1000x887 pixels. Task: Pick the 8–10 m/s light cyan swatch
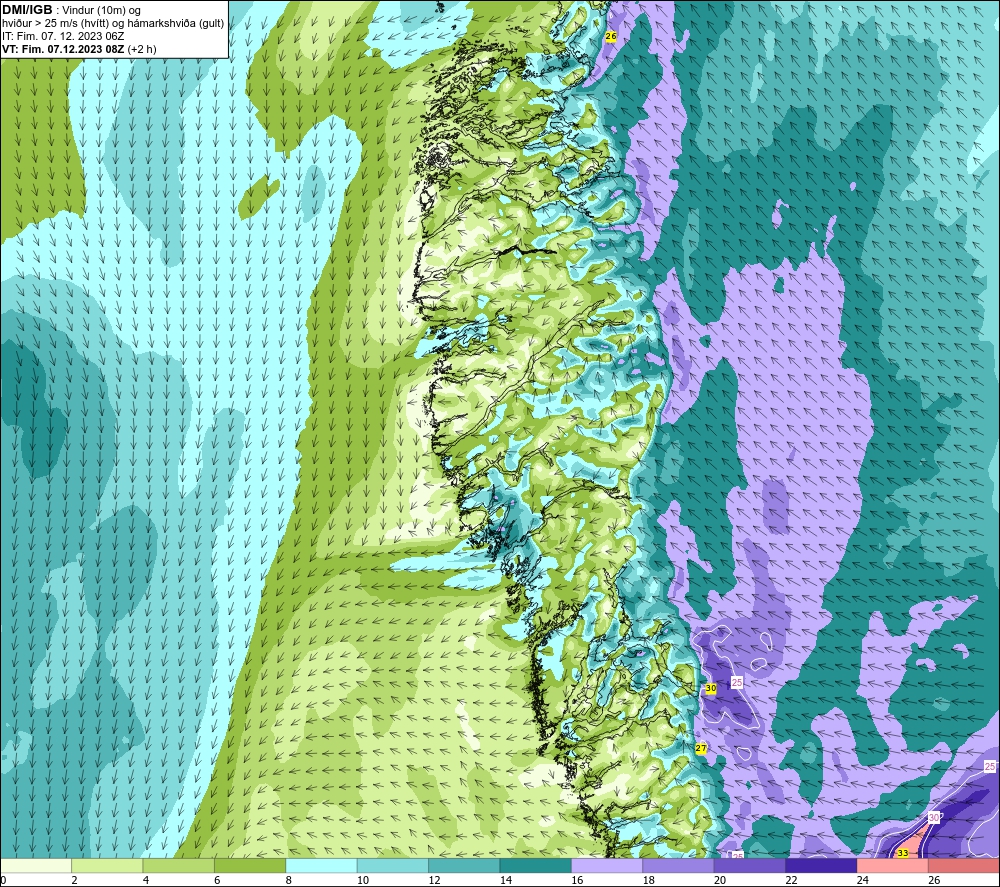321,865
